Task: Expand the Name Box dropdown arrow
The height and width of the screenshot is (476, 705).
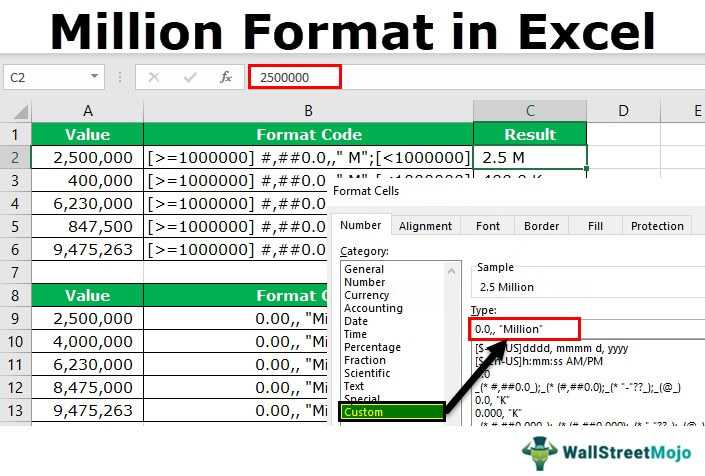Action: (x=94, y=76)
